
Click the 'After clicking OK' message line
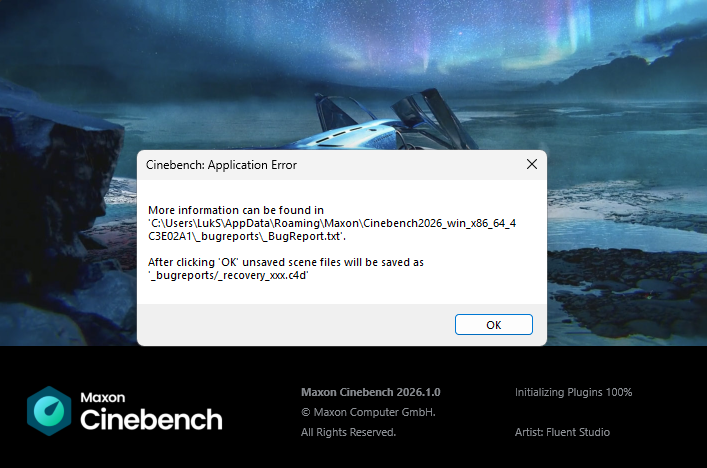point(286,262)
